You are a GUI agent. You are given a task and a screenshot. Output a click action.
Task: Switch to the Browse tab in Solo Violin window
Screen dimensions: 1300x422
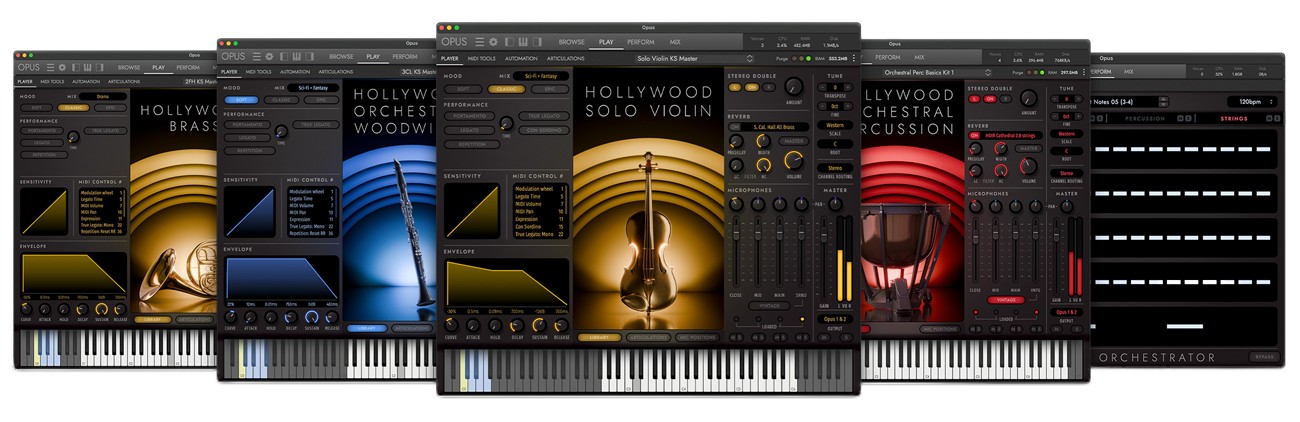pyautogui.click(x=571, y=42)
